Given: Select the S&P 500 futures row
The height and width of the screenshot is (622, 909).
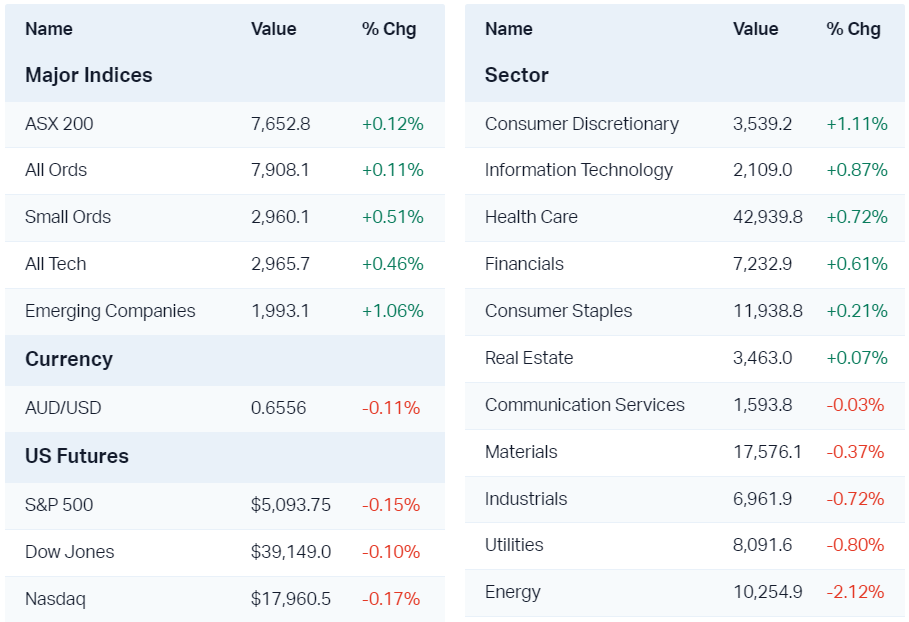Looking at the screenshot, I should [59, 505].
